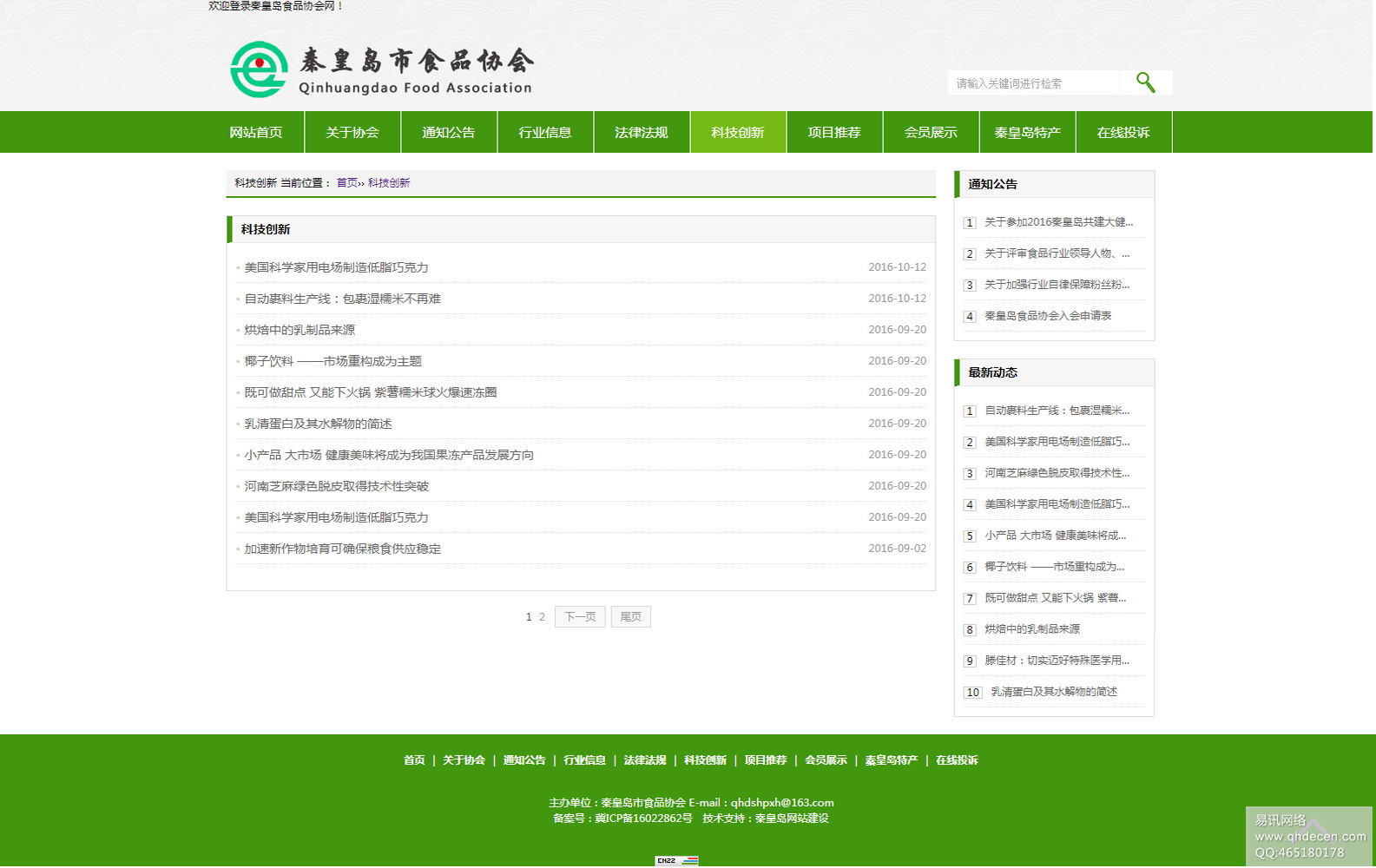Screen dimensions: 1376x868
Task: Click footer link 会员展示
Action: point(826,760)
